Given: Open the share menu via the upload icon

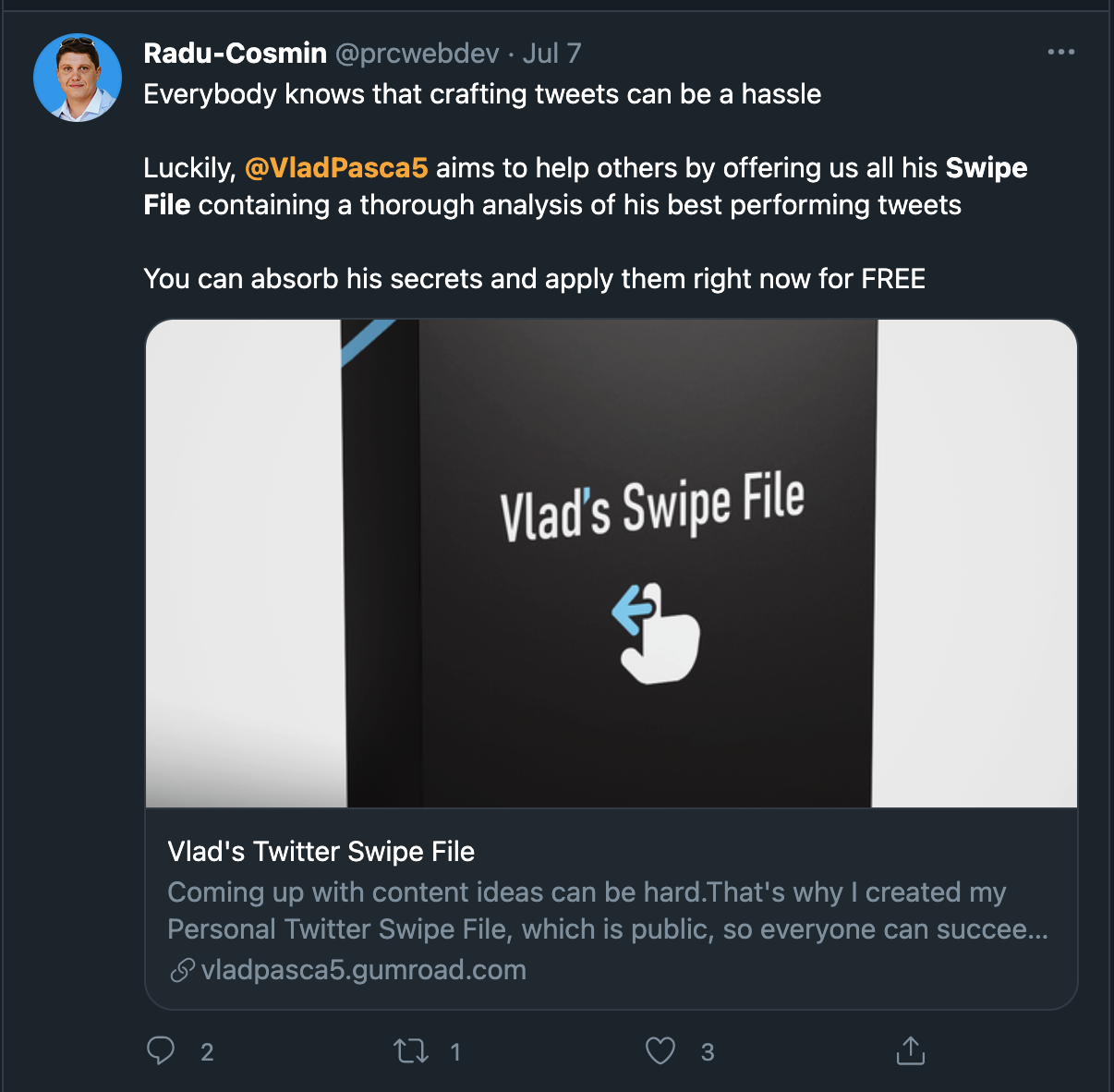Looking at the screenshot, I should click(x=911, y=1050).
